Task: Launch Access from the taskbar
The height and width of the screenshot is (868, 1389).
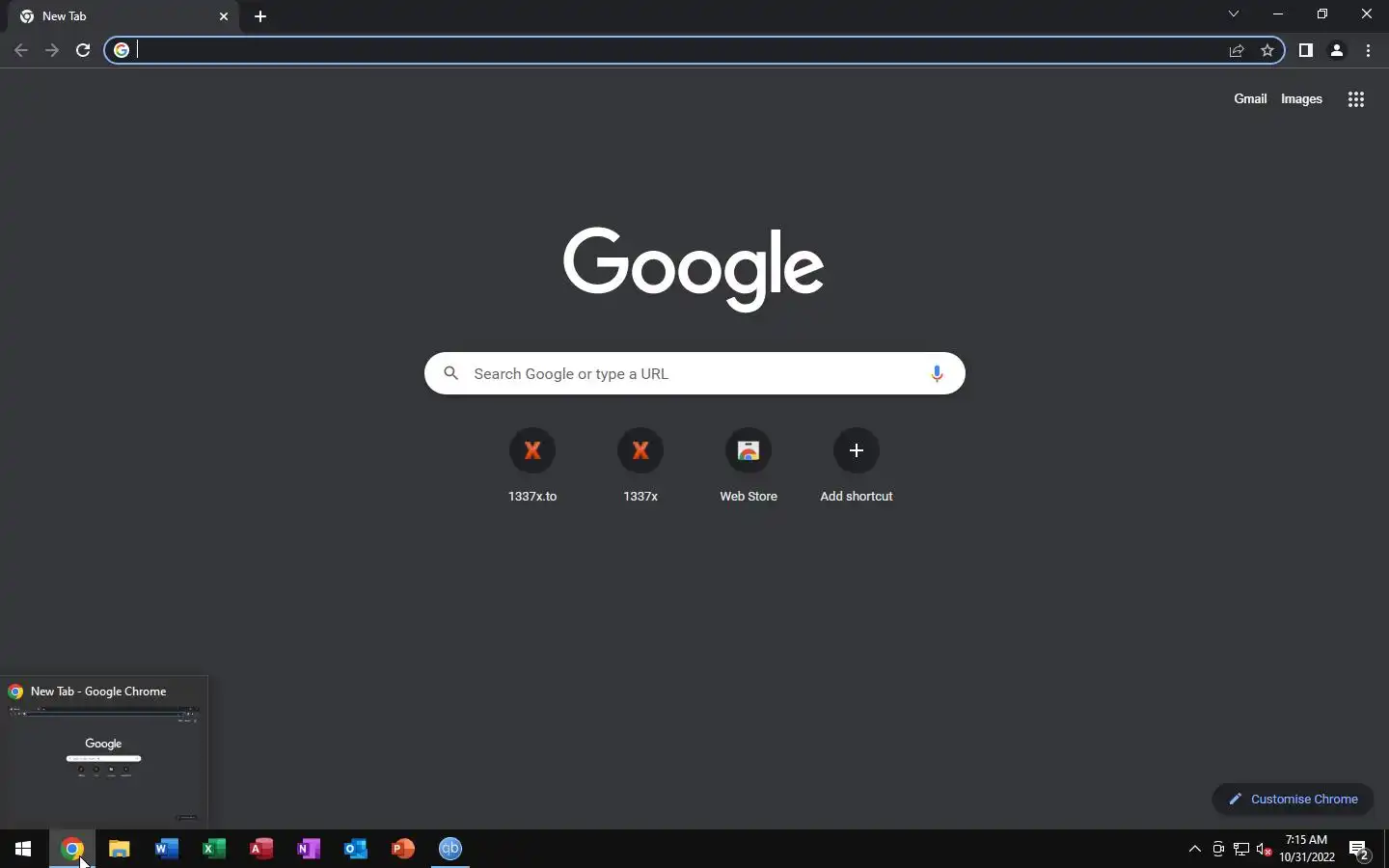Action: [260, 849]
